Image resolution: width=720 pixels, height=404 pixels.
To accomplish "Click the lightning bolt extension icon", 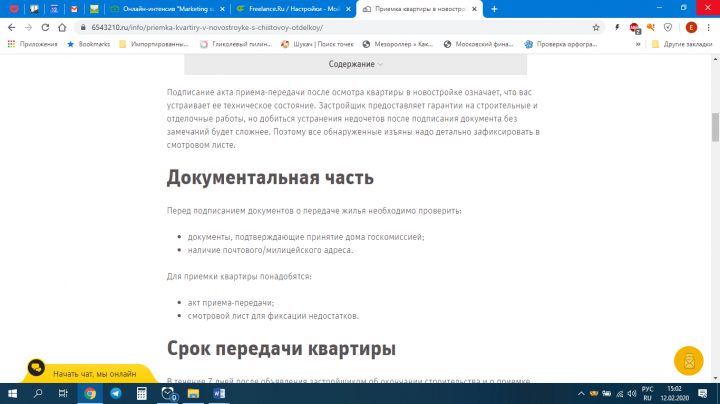I will (617, 28).
